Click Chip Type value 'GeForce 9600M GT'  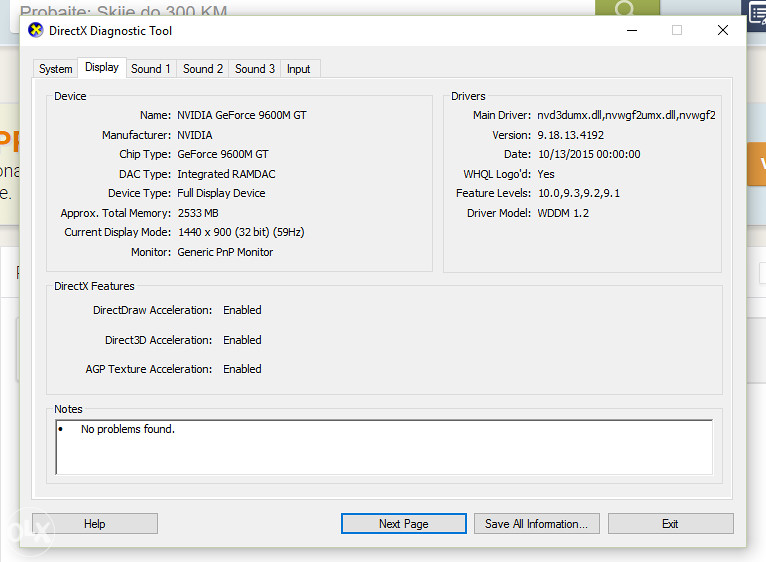tap(223, 154)
